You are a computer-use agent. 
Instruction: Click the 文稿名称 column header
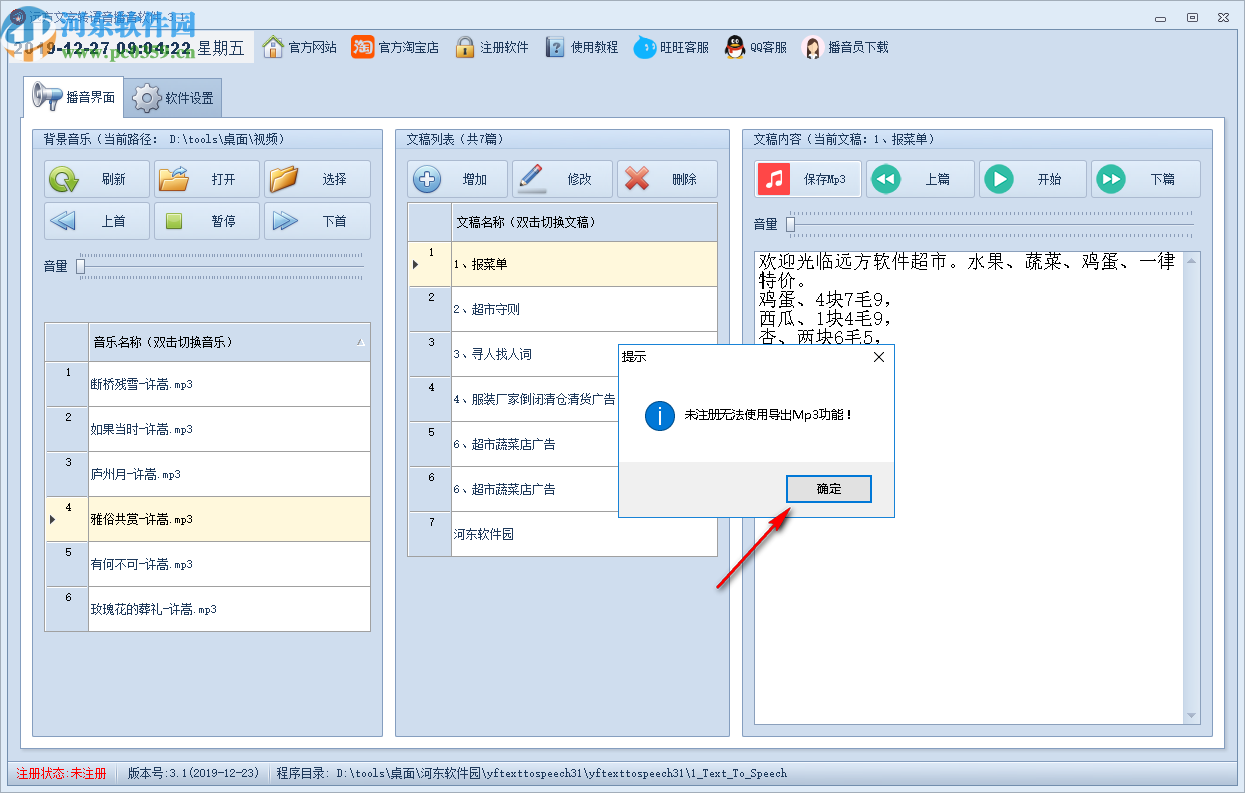tap(585, 222)
